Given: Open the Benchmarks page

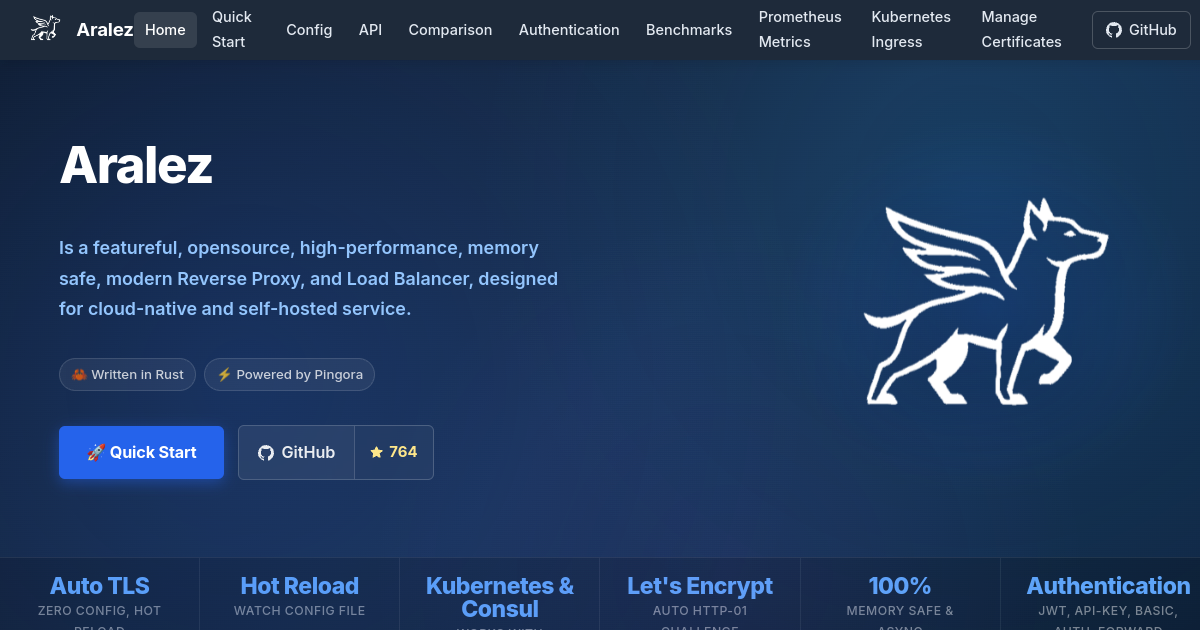Looking at the screenshot, I should coord(689,30).
